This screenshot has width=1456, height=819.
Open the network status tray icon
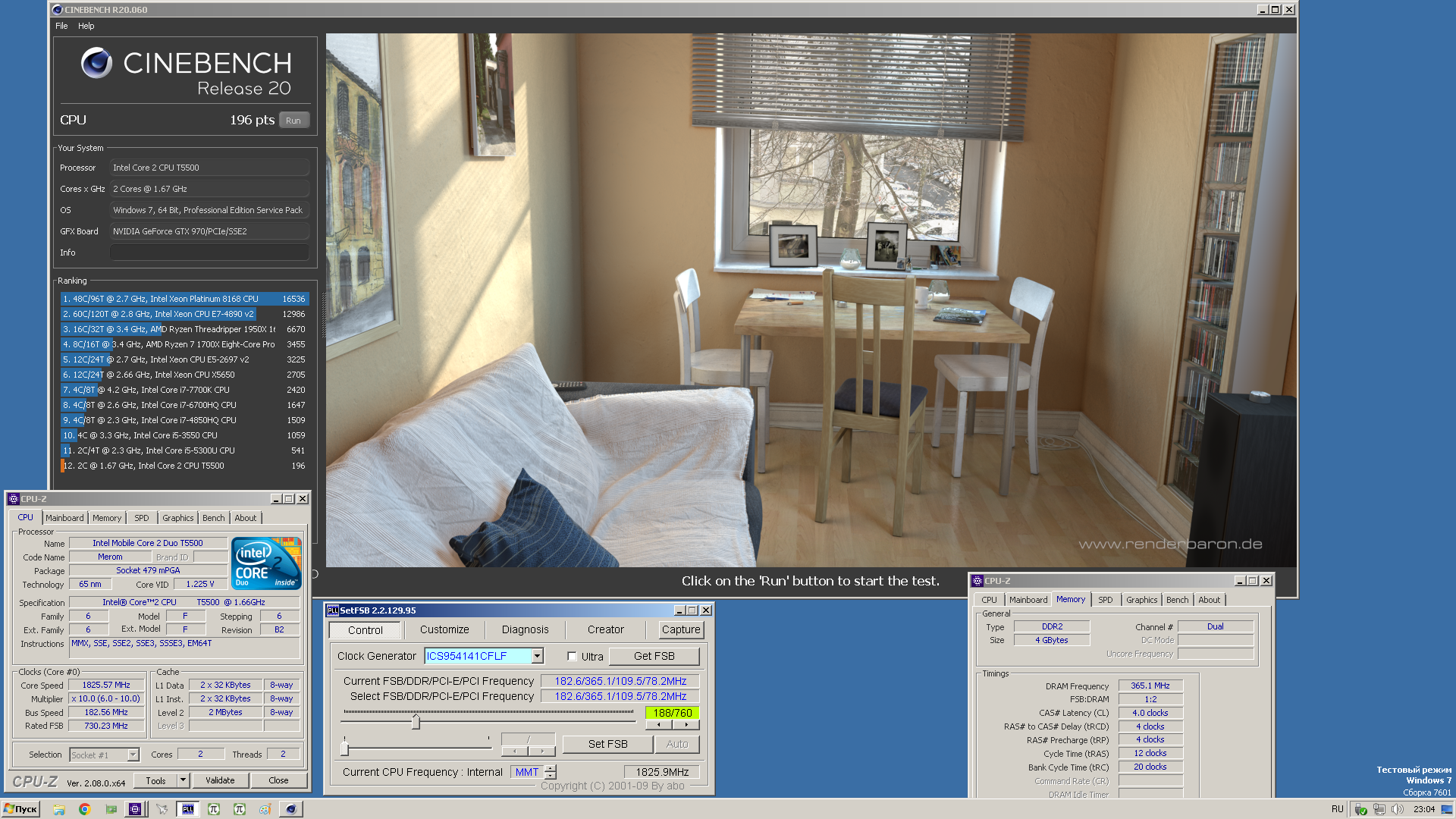tap(1379, 809)
